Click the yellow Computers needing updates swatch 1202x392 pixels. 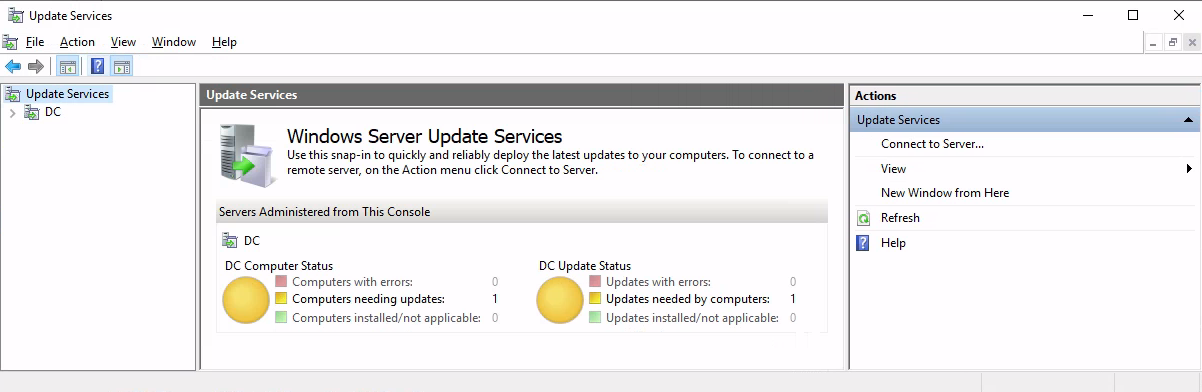(x=281, y=299)
